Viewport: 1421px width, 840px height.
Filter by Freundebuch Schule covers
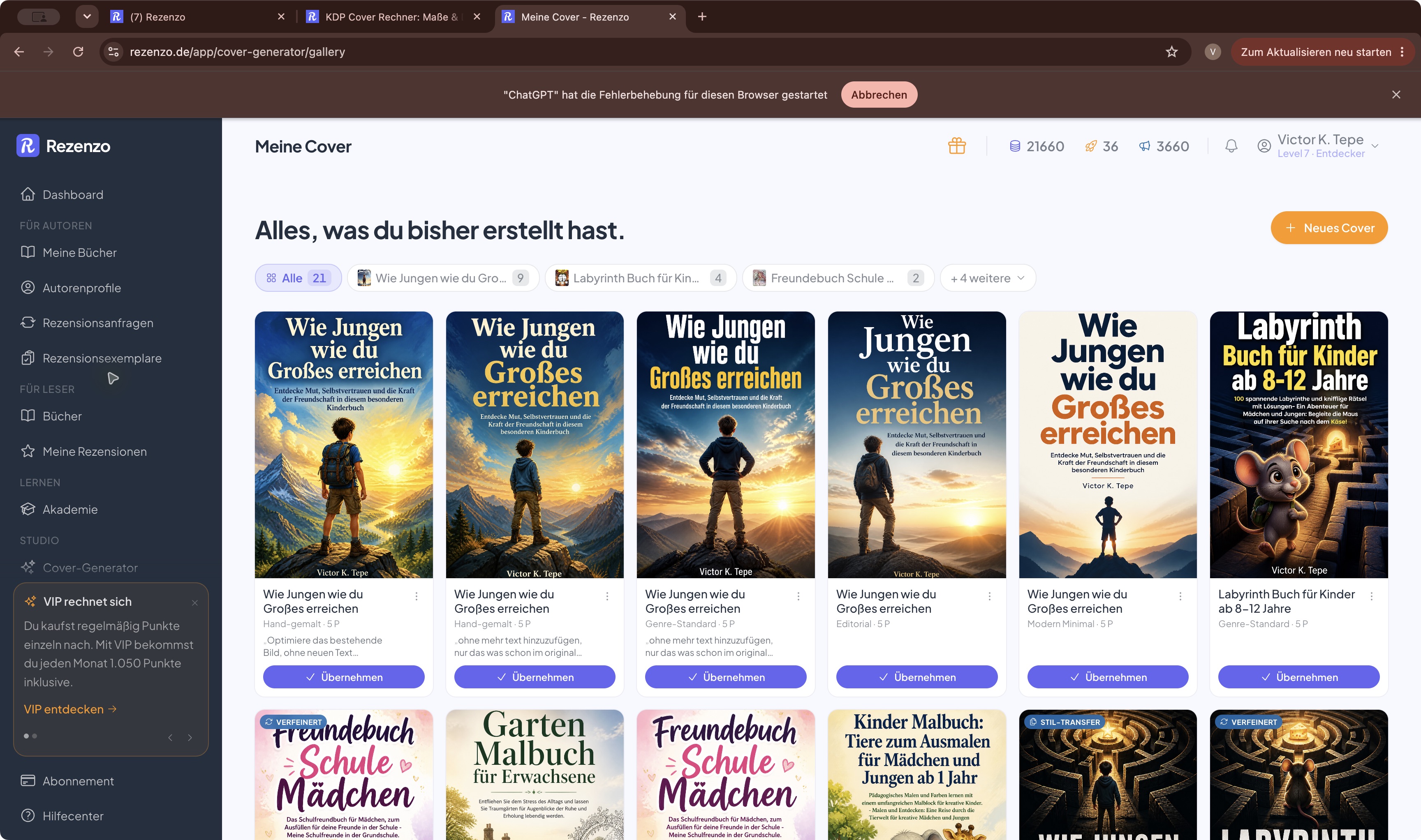tap(838, 278)
